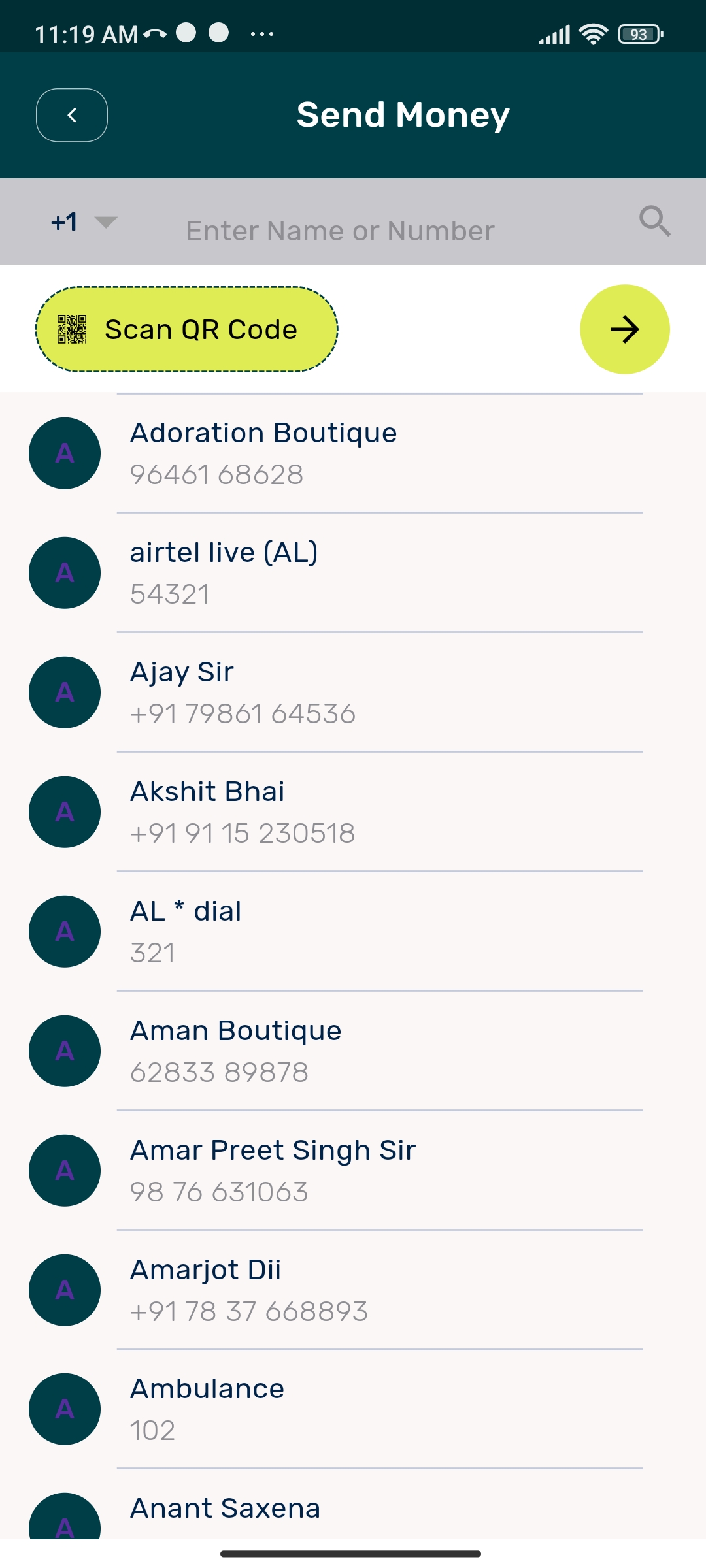This screenshot has width=706, height=1568.
Task: Click the search magnifier icon
Action: [x=654, y=221]
